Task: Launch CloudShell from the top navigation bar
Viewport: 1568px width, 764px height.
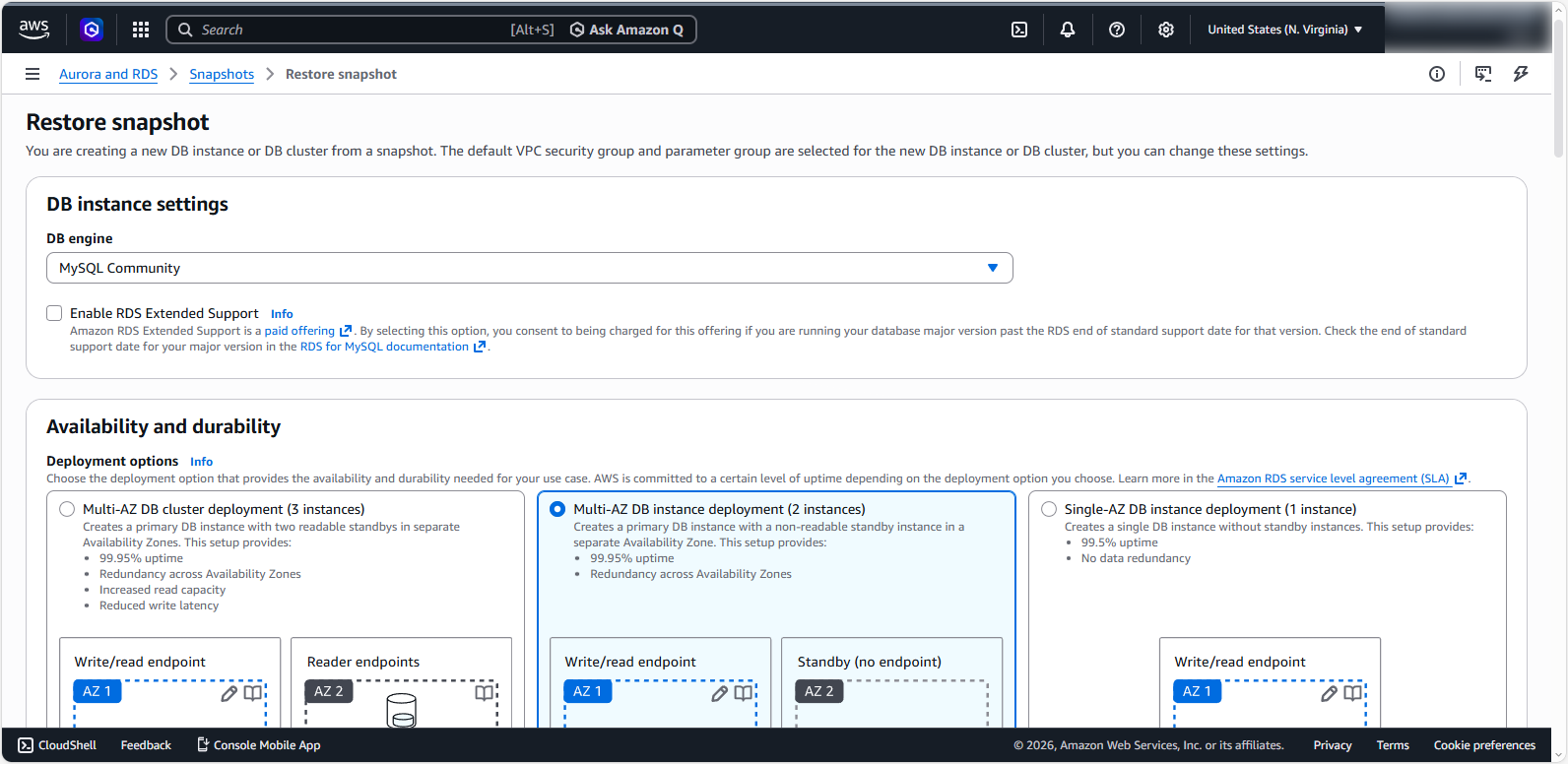Action: click(1019, 30)
